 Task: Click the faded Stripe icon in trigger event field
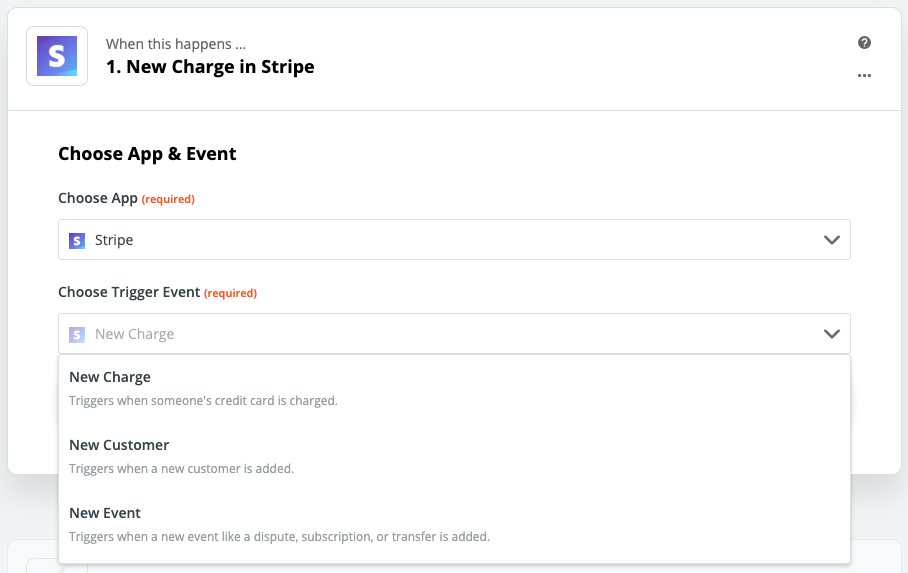click(77, 334)
